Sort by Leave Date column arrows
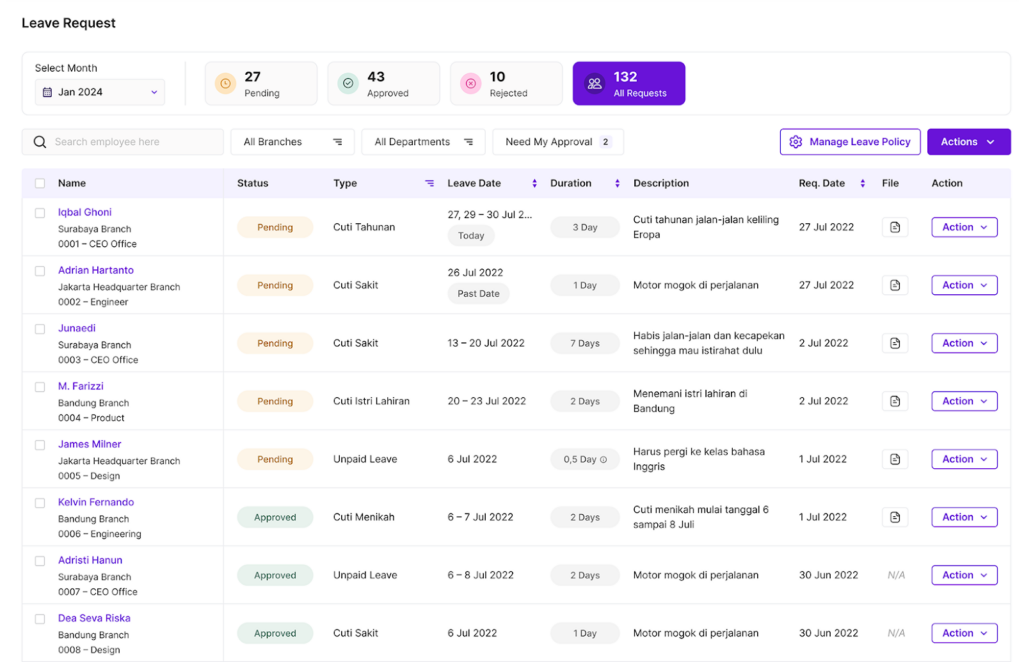Image resolution: width=1024 pixels, height=662 pixels. (x=534, y=183)
